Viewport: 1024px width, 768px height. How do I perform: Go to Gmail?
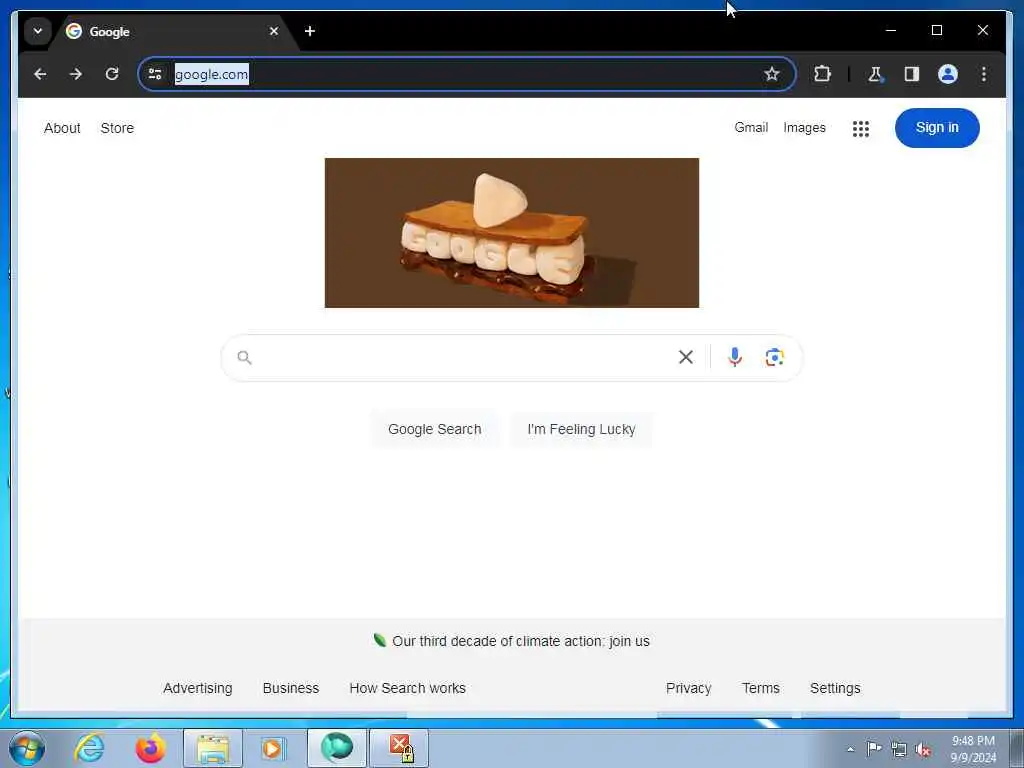point(751,127)
